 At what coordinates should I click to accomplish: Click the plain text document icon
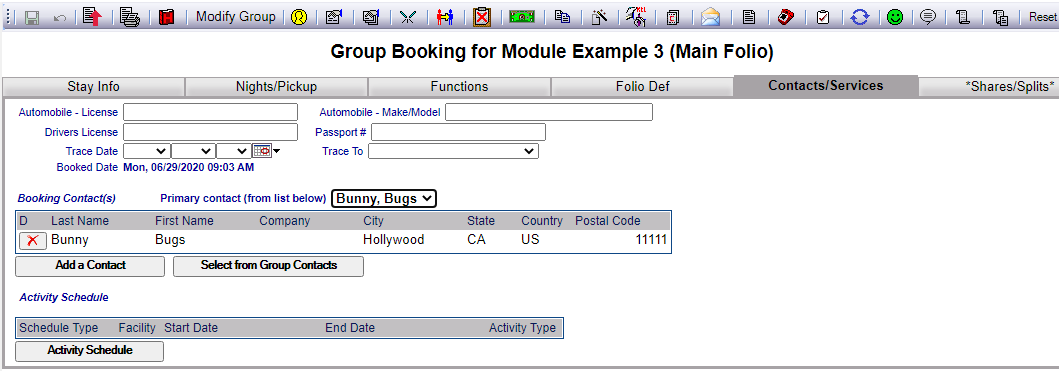(x=748, y=18)
